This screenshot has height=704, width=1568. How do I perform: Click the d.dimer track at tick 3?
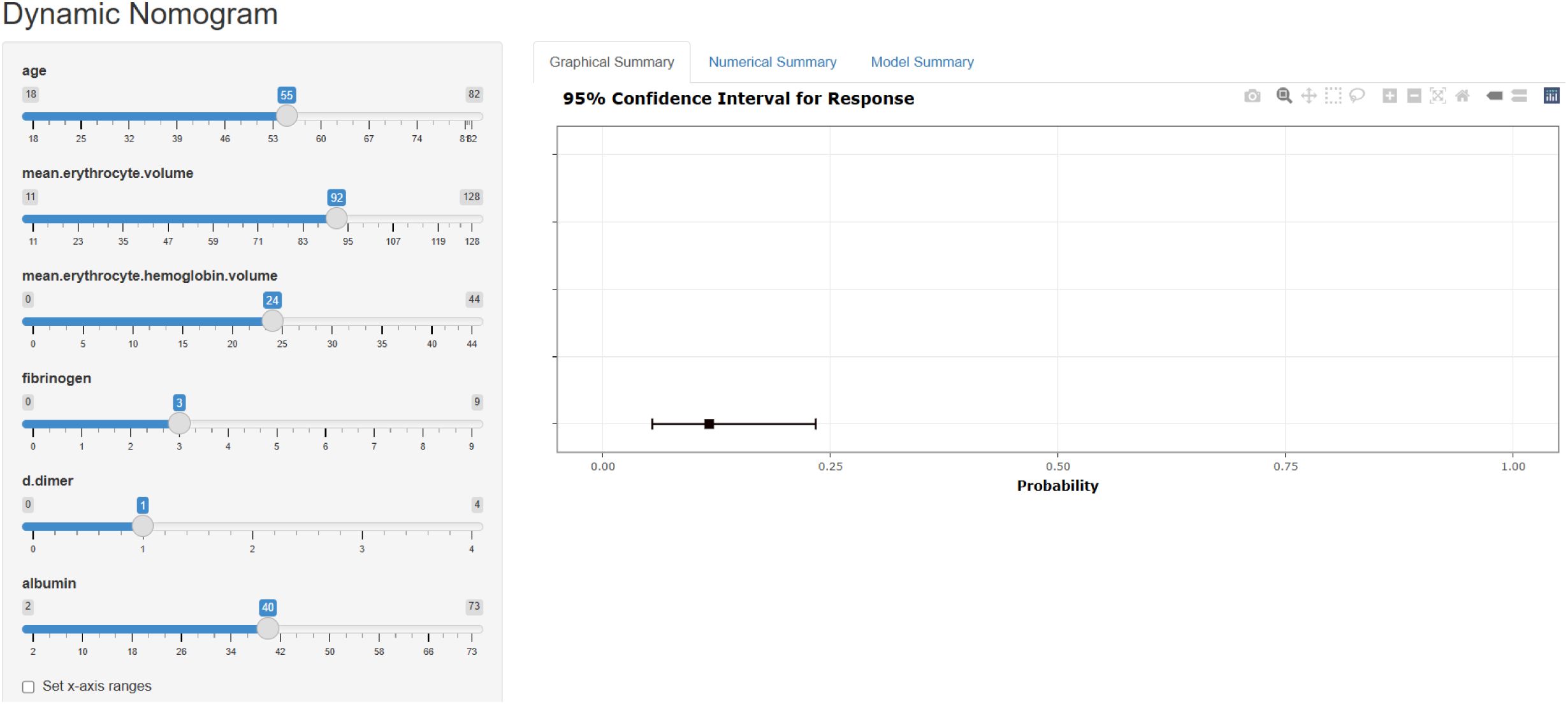tap(362, 527)
